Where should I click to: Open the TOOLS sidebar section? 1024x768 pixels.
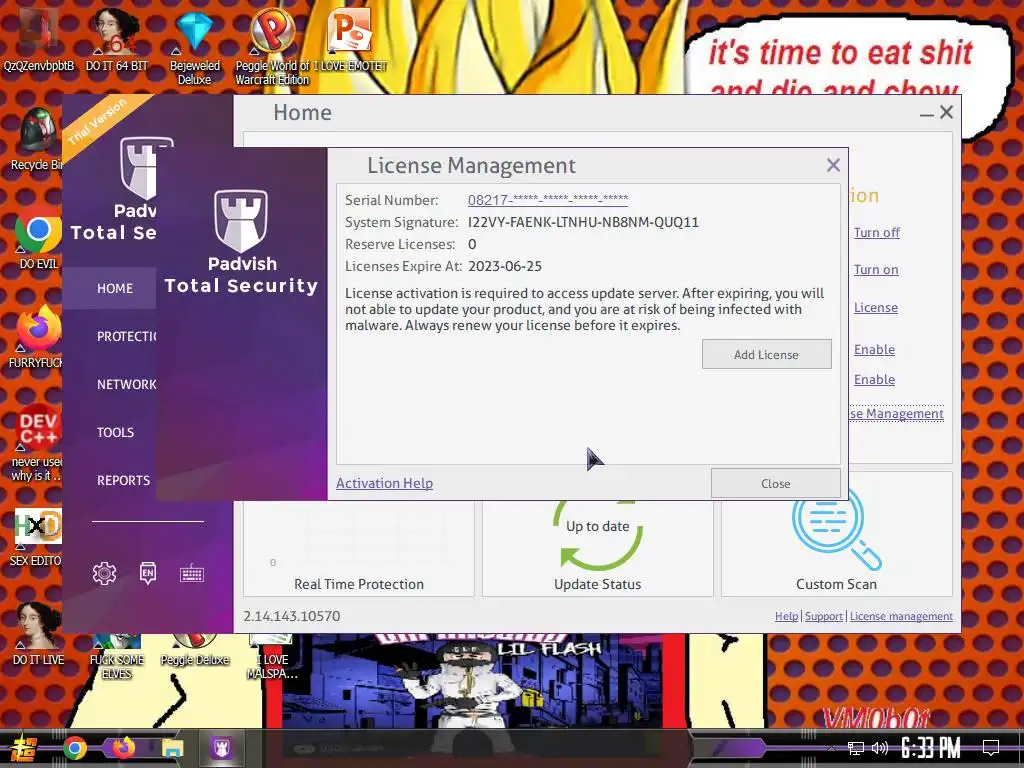pos(116,432)
